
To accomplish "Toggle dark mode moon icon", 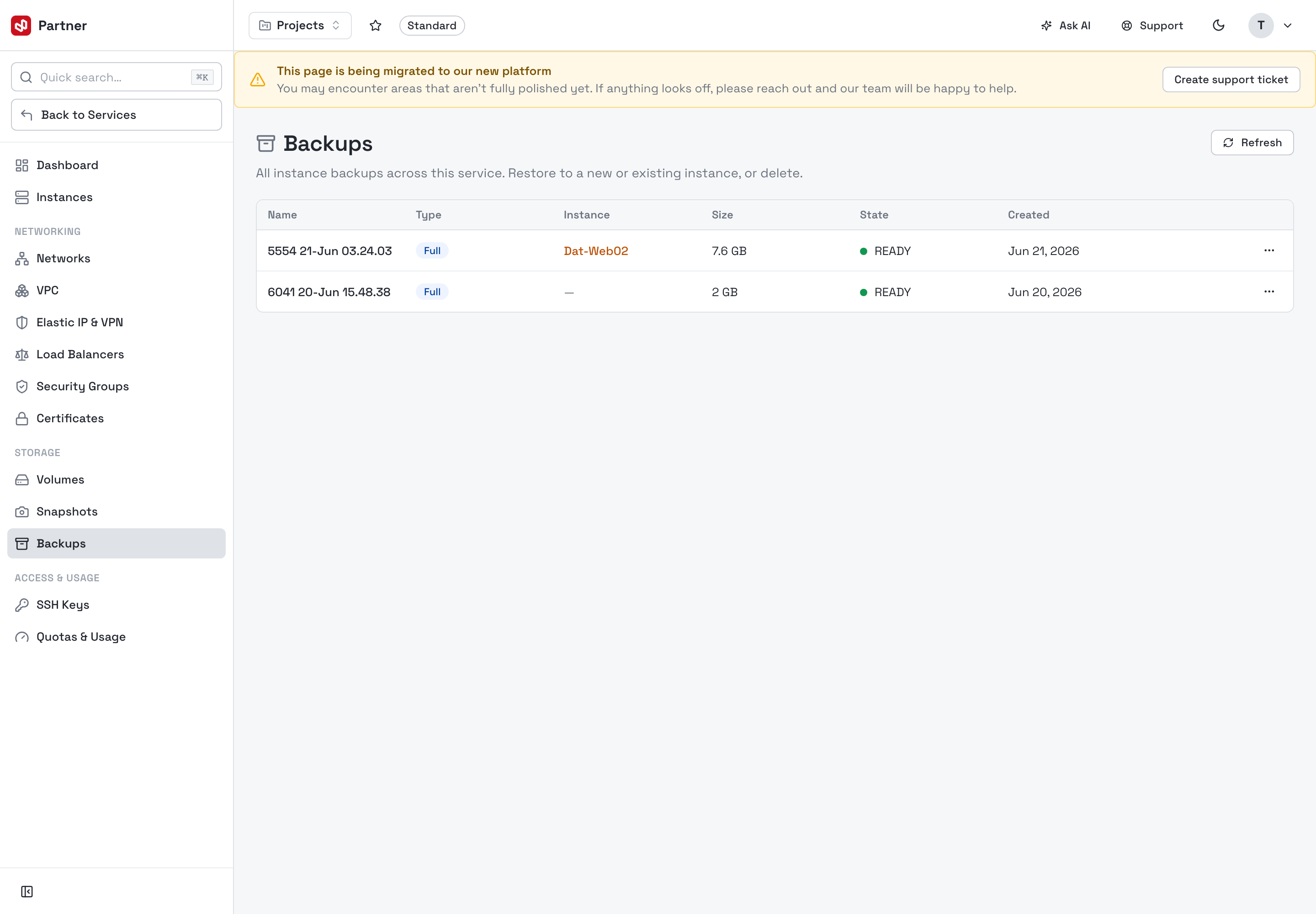I will pyautogui.click(x=1219, y=26).
